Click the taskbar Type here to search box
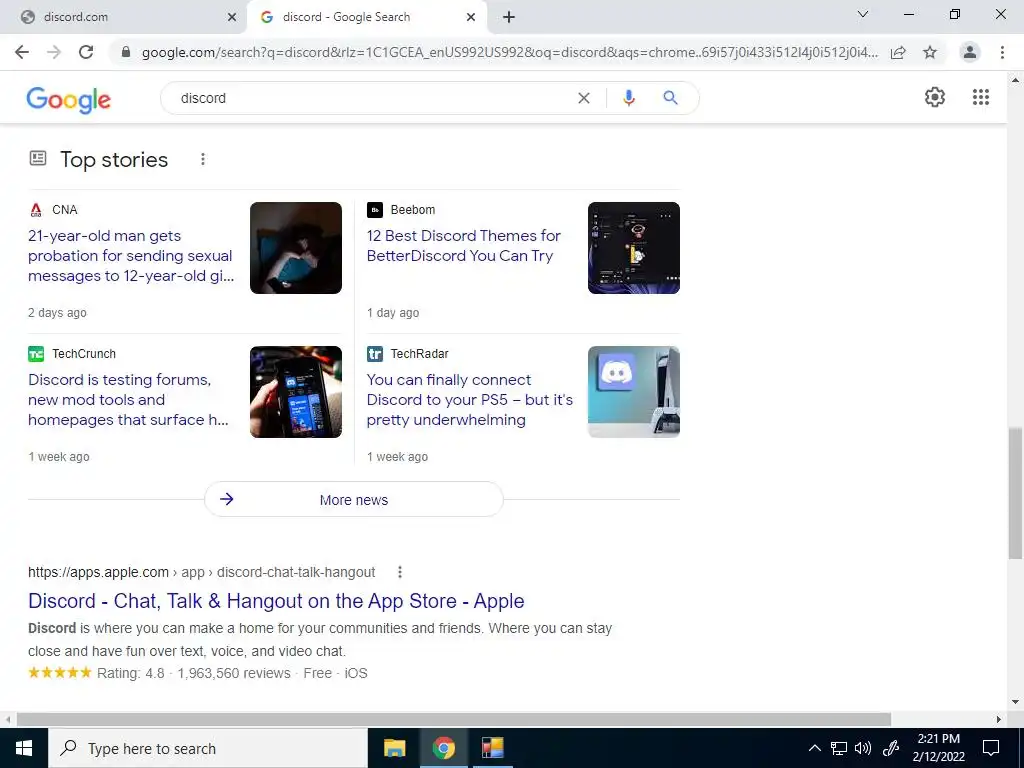This screenshot has height=768, width=1024. pyautogui.click(x=208, y=748)
